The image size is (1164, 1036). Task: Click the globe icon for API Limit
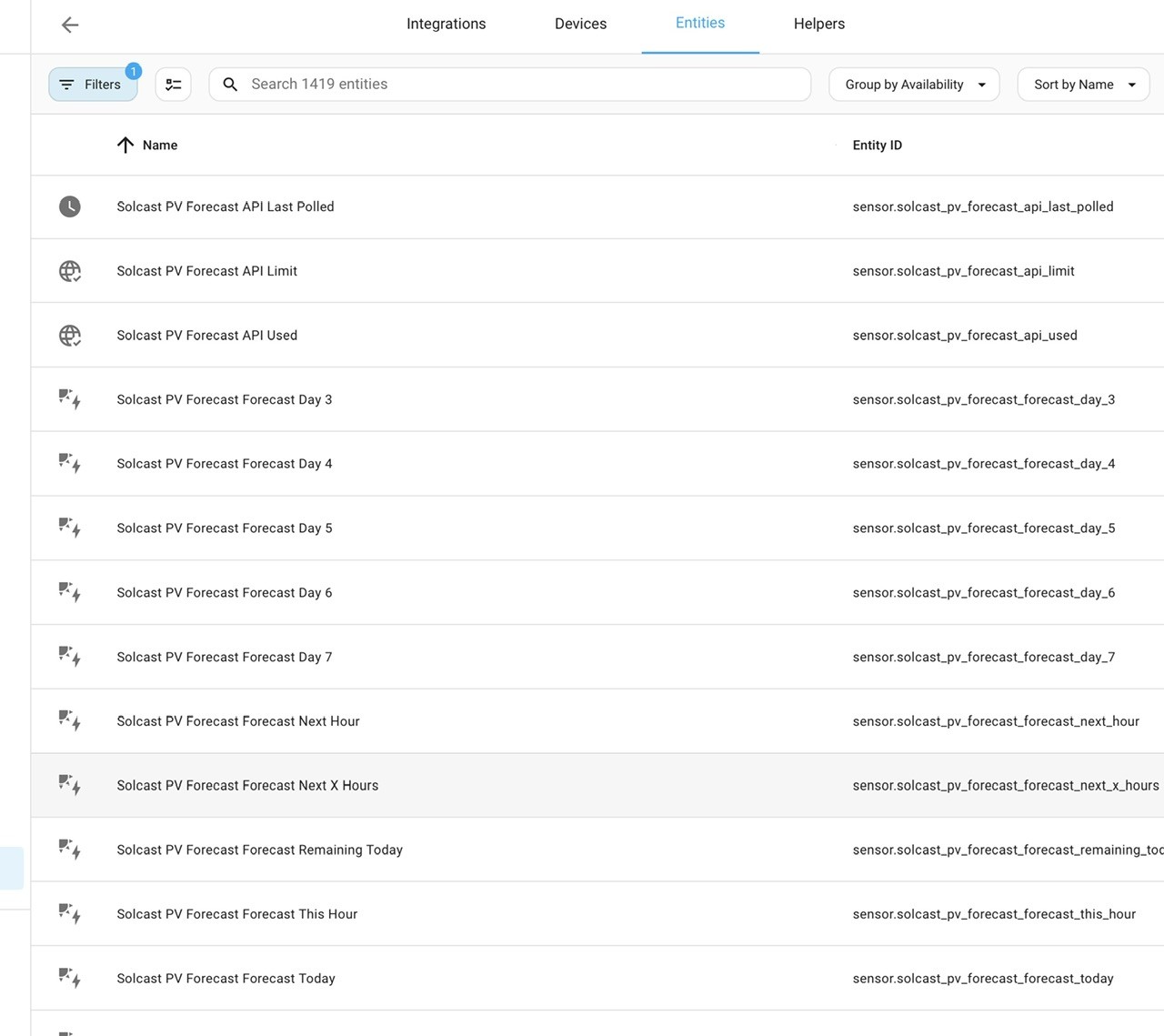pyautogui.click(x=70, y=271)
